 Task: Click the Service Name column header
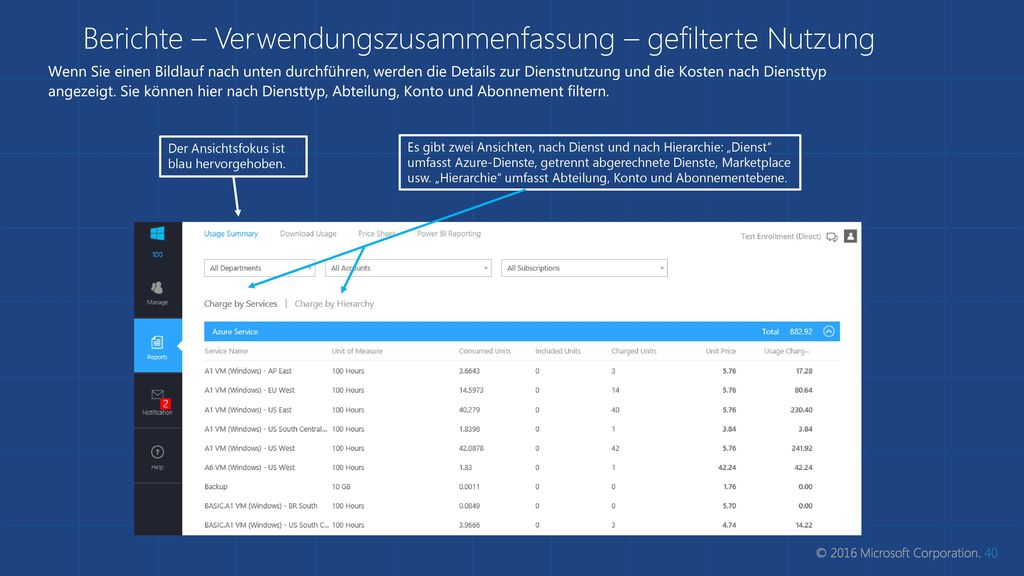coord(226,351)
